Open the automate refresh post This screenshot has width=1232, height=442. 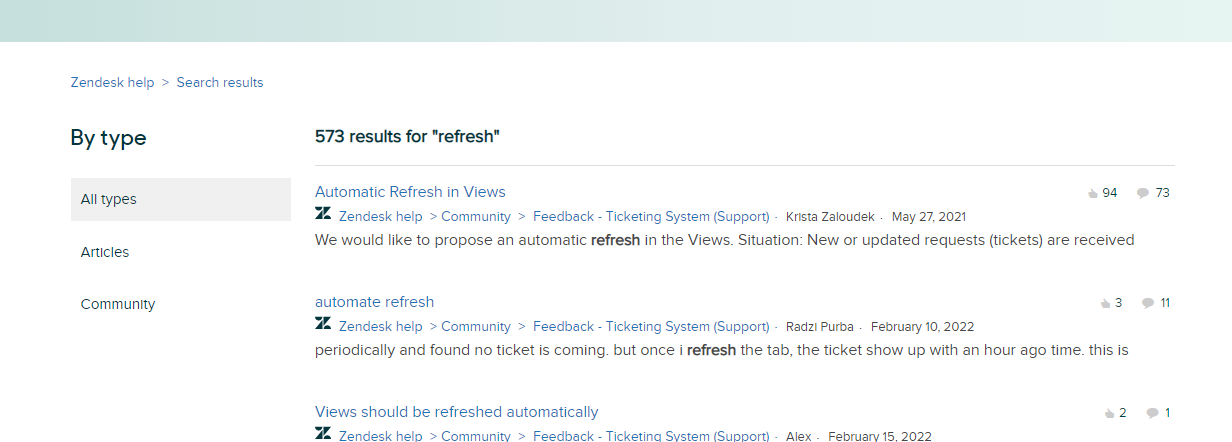[x=374, y=302]
